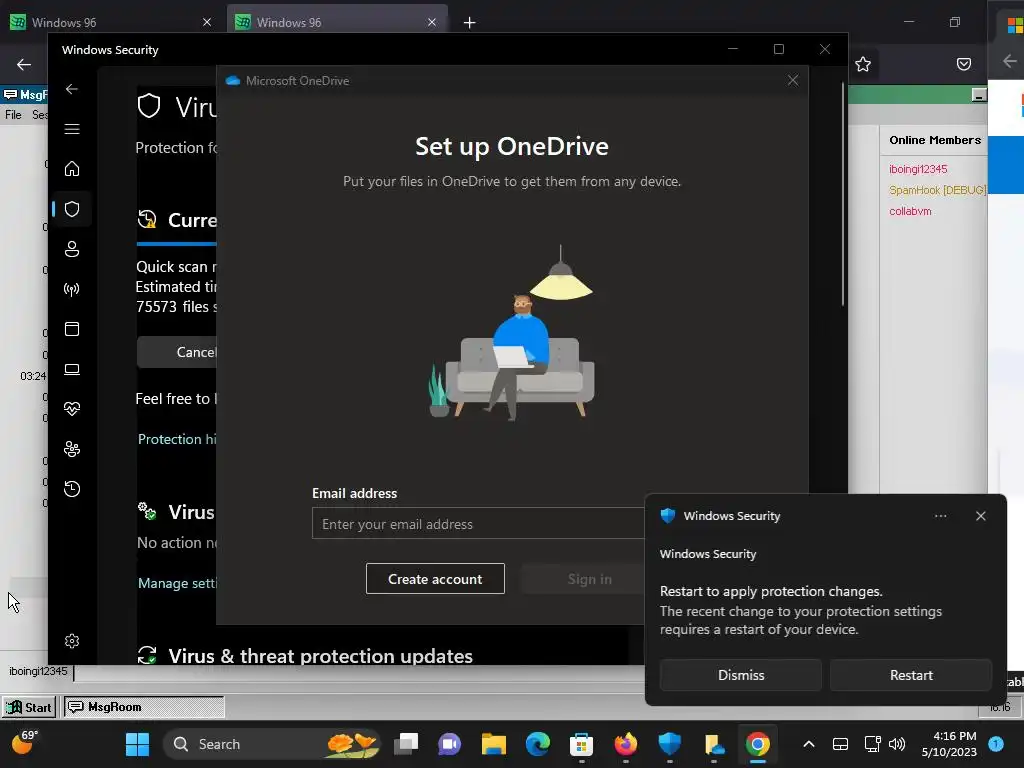Click the Sign in button
Image resolution: width=1024 pixels, height=768 pixels.
[x=589, y=579]
